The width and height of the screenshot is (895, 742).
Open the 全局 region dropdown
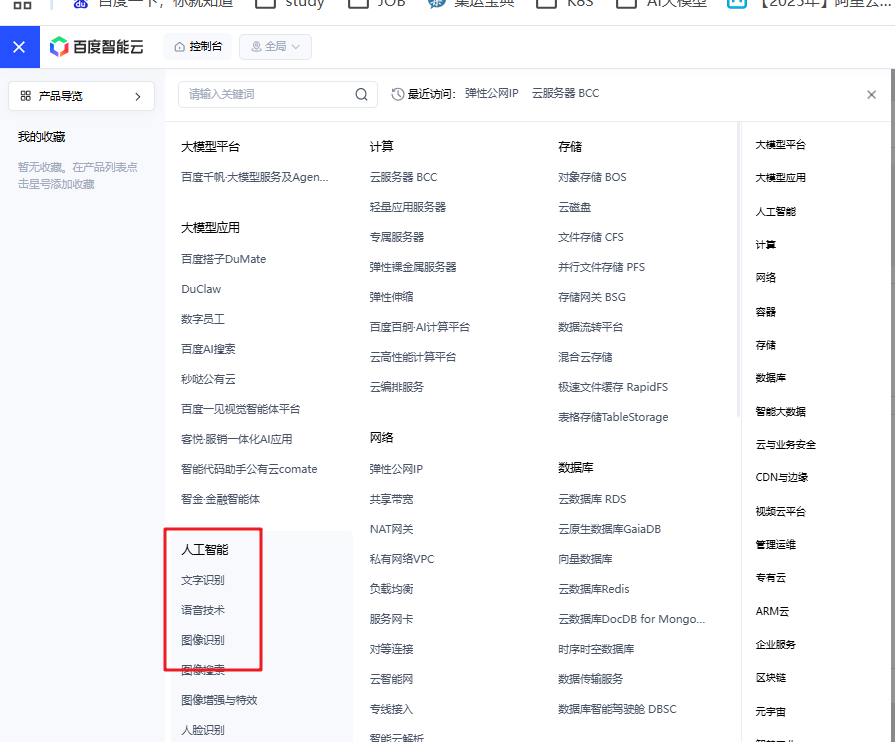coord(275,47)
